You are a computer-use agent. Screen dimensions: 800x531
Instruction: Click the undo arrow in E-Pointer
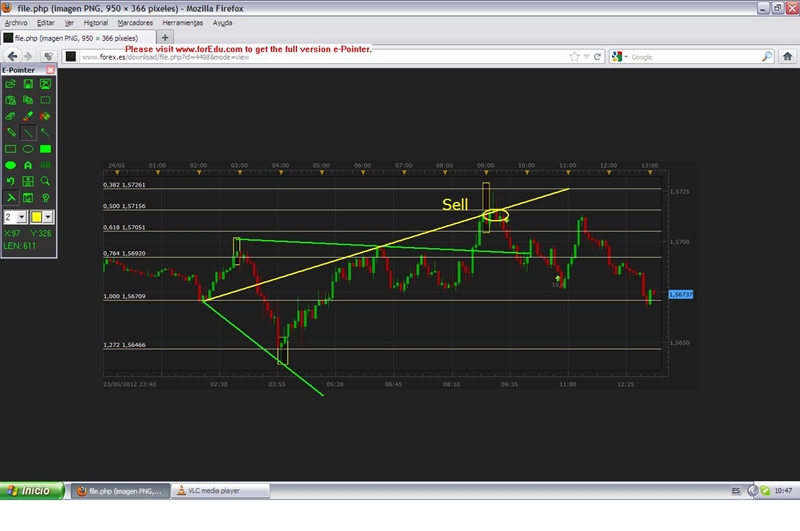point(11,181)
